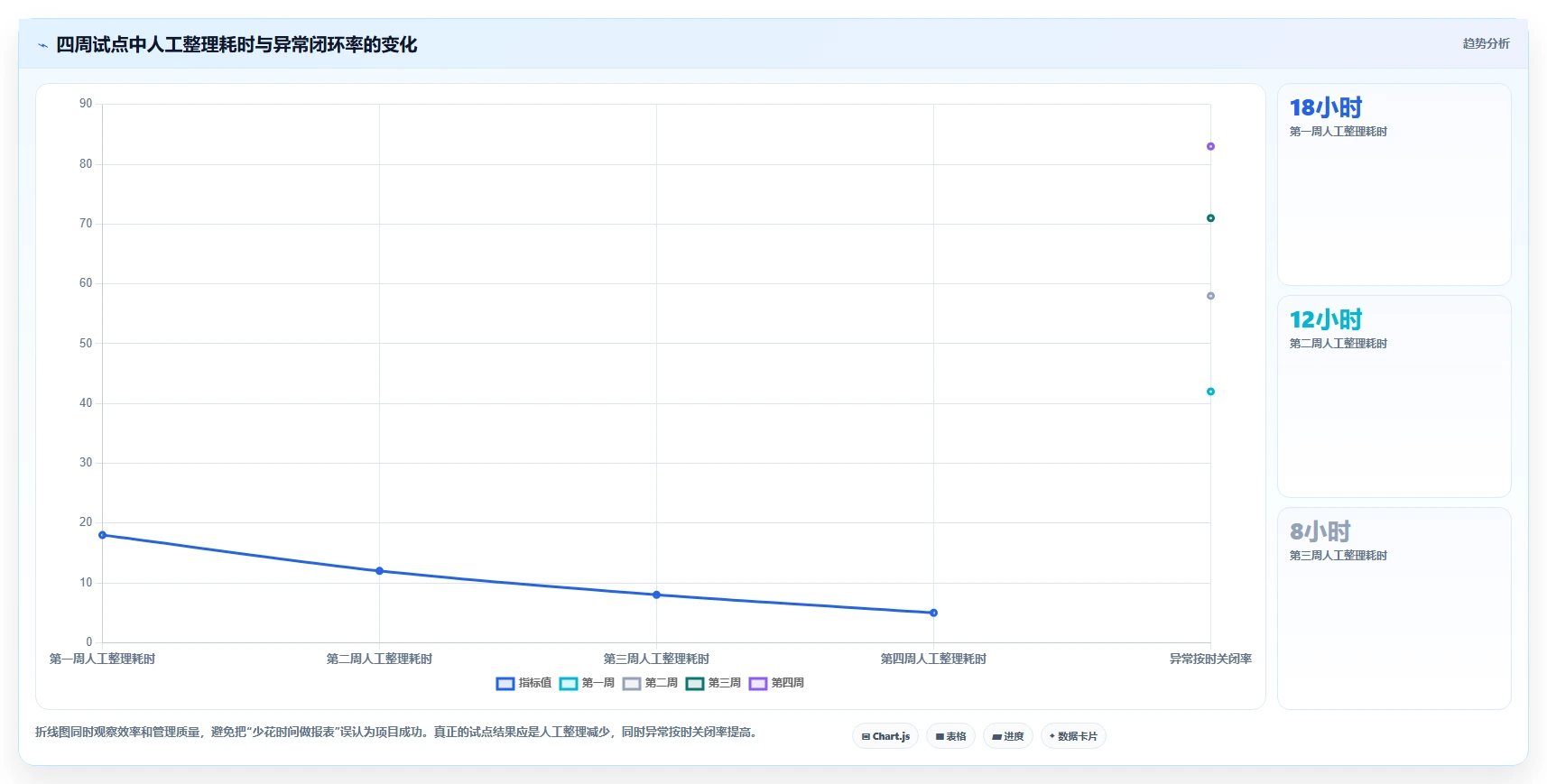Select the fourth-week data point at 5
The width and height of the screenshot is (1547, 784).
(933, 613)
